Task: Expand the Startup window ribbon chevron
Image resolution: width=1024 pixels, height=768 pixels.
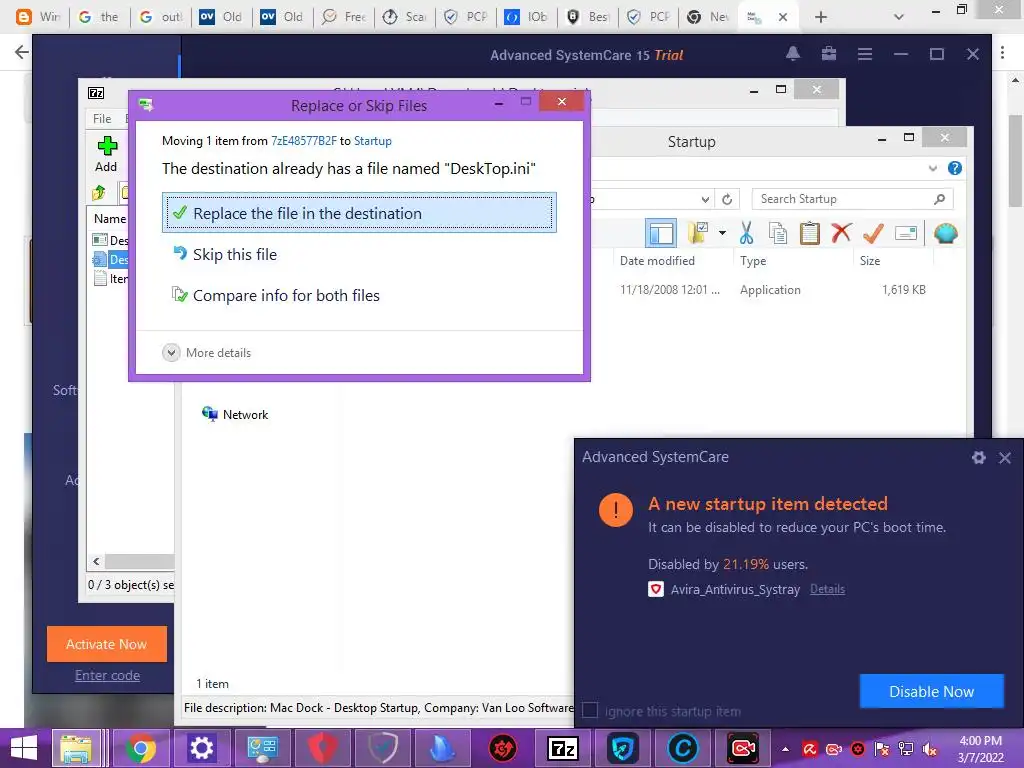Action: coord(933,168)
